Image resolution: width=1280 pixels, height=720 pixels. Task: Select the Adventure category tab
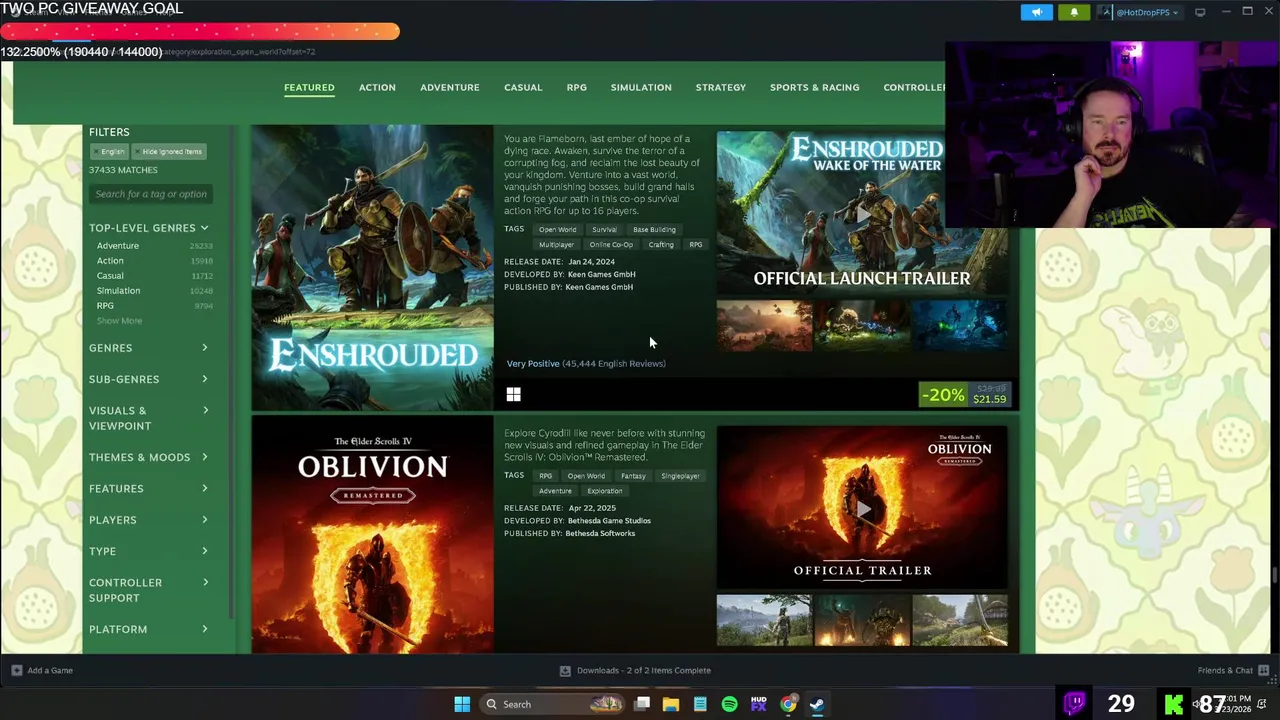coord(450,87)
